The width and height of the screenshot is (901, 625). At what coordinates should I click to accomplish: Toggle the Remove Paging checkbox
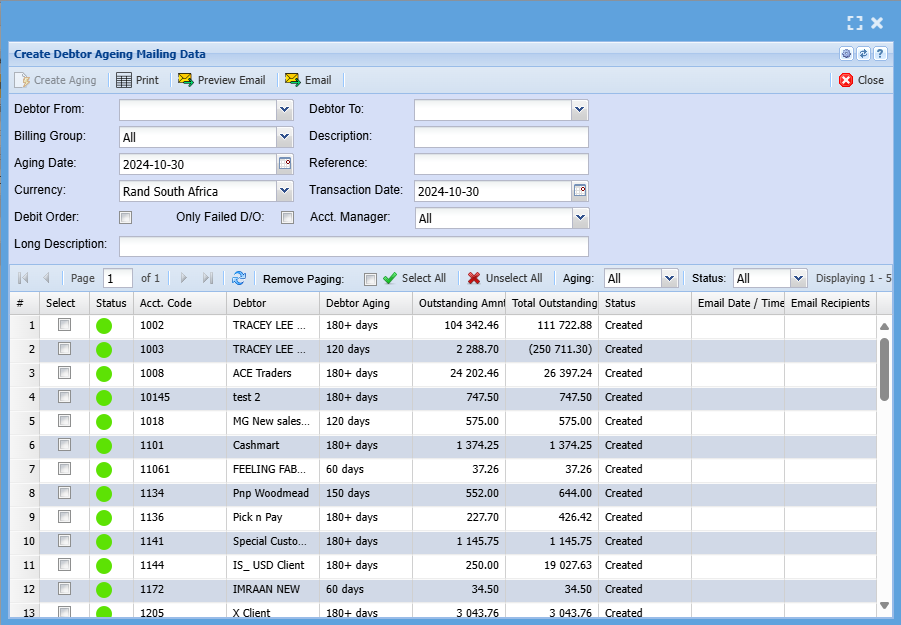pos(370,279)
